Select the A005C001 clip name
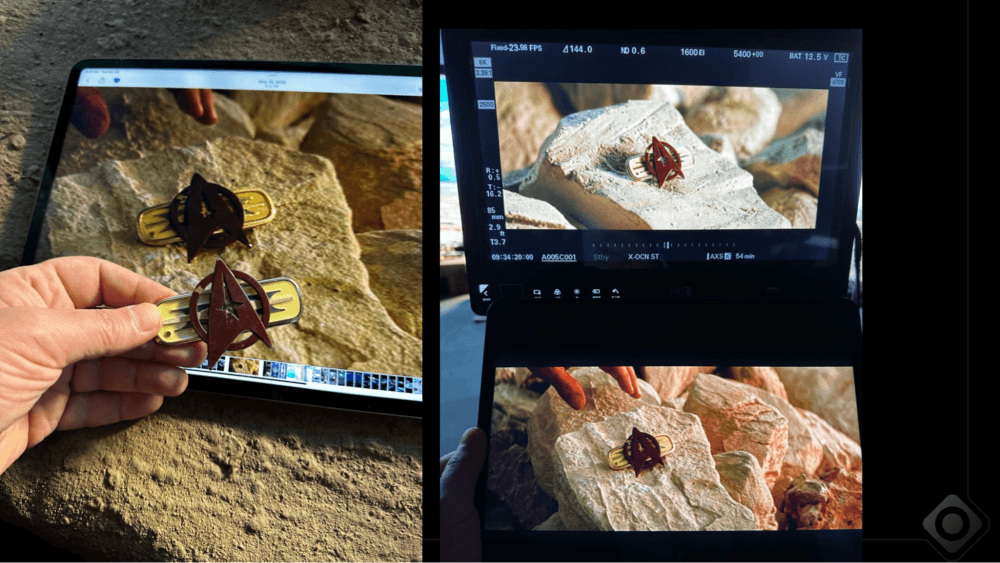The width and height of the screenshot is (1000, 563). pos(559,258)
